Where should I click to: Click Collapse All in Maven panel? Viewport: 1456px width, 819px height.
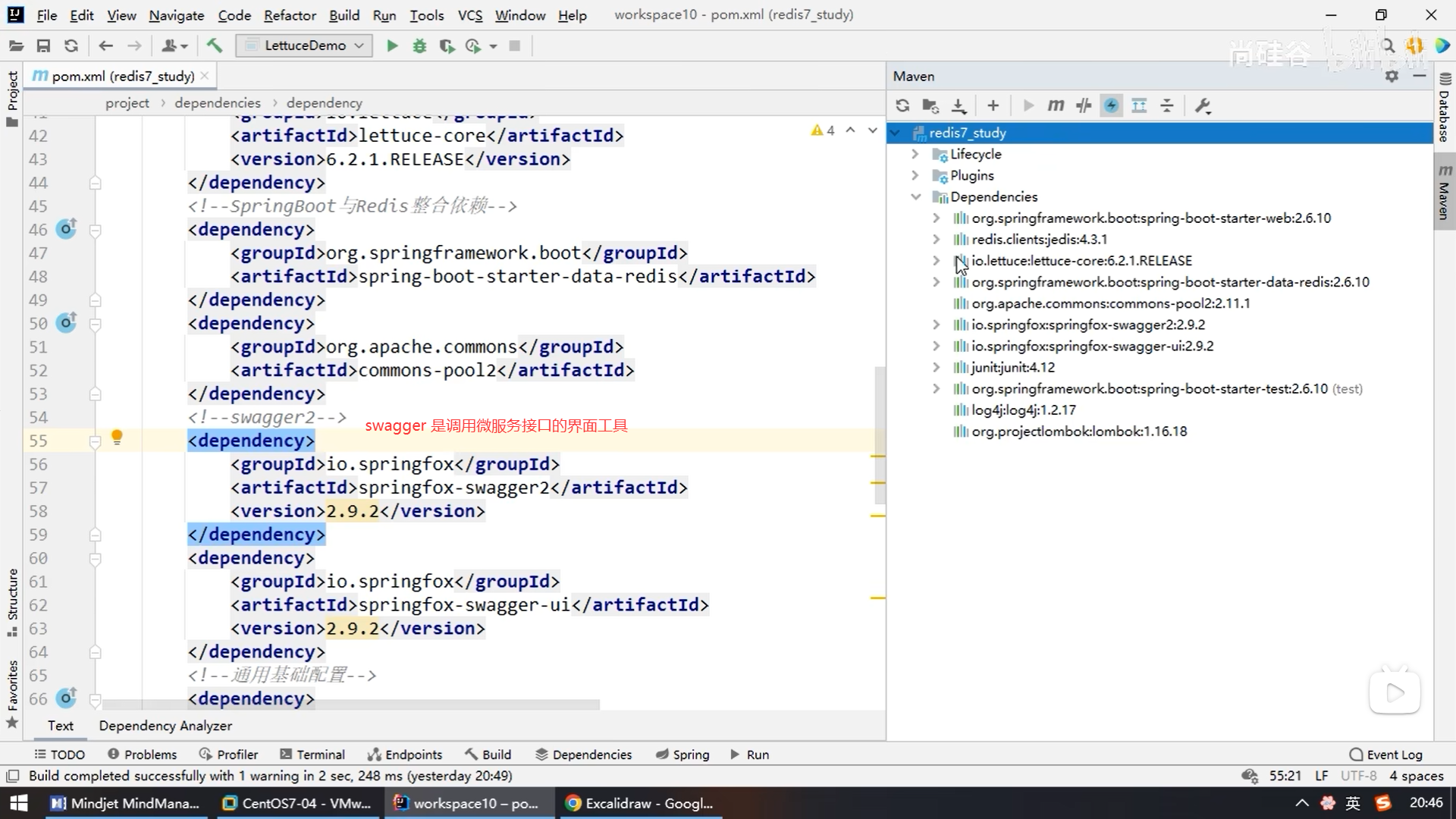1167,106
